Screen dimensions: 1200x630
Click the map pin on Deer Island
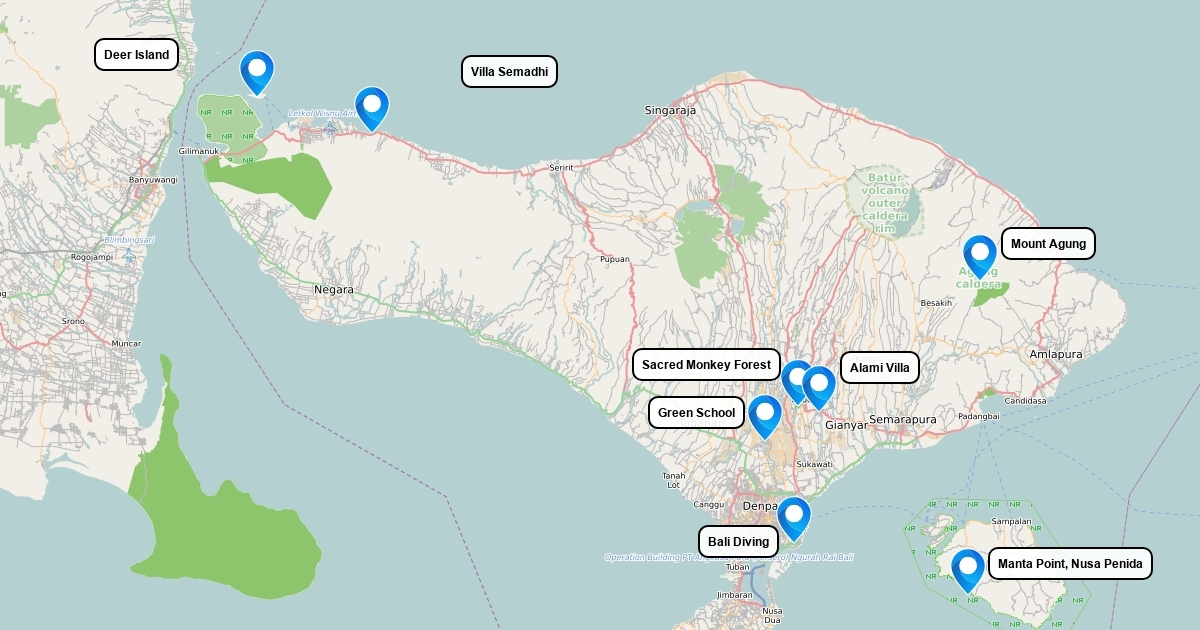point(257,70)
